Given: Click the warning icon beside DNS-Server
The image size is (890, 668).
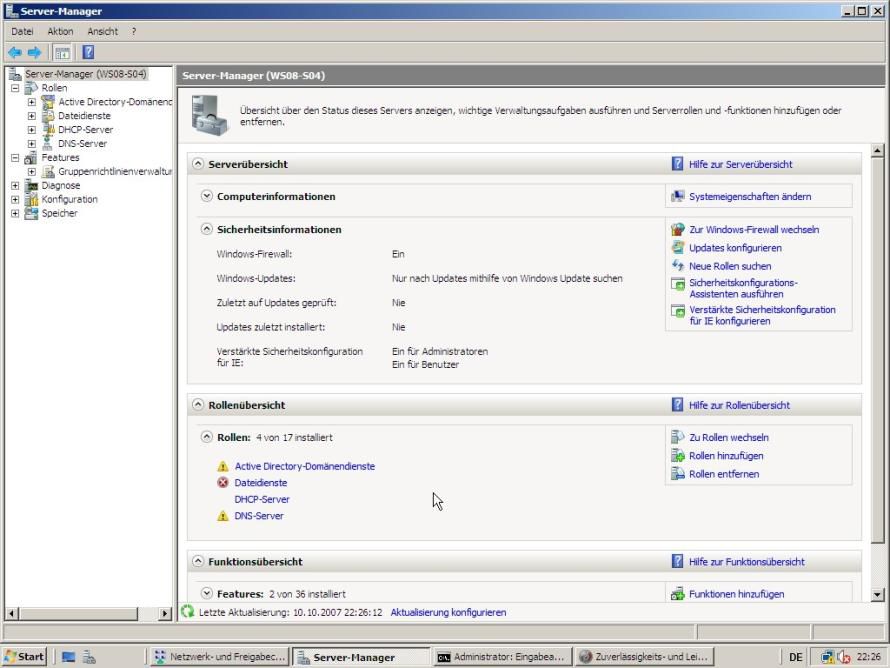Looking at the screenshot, I should (x=223, y=516).
